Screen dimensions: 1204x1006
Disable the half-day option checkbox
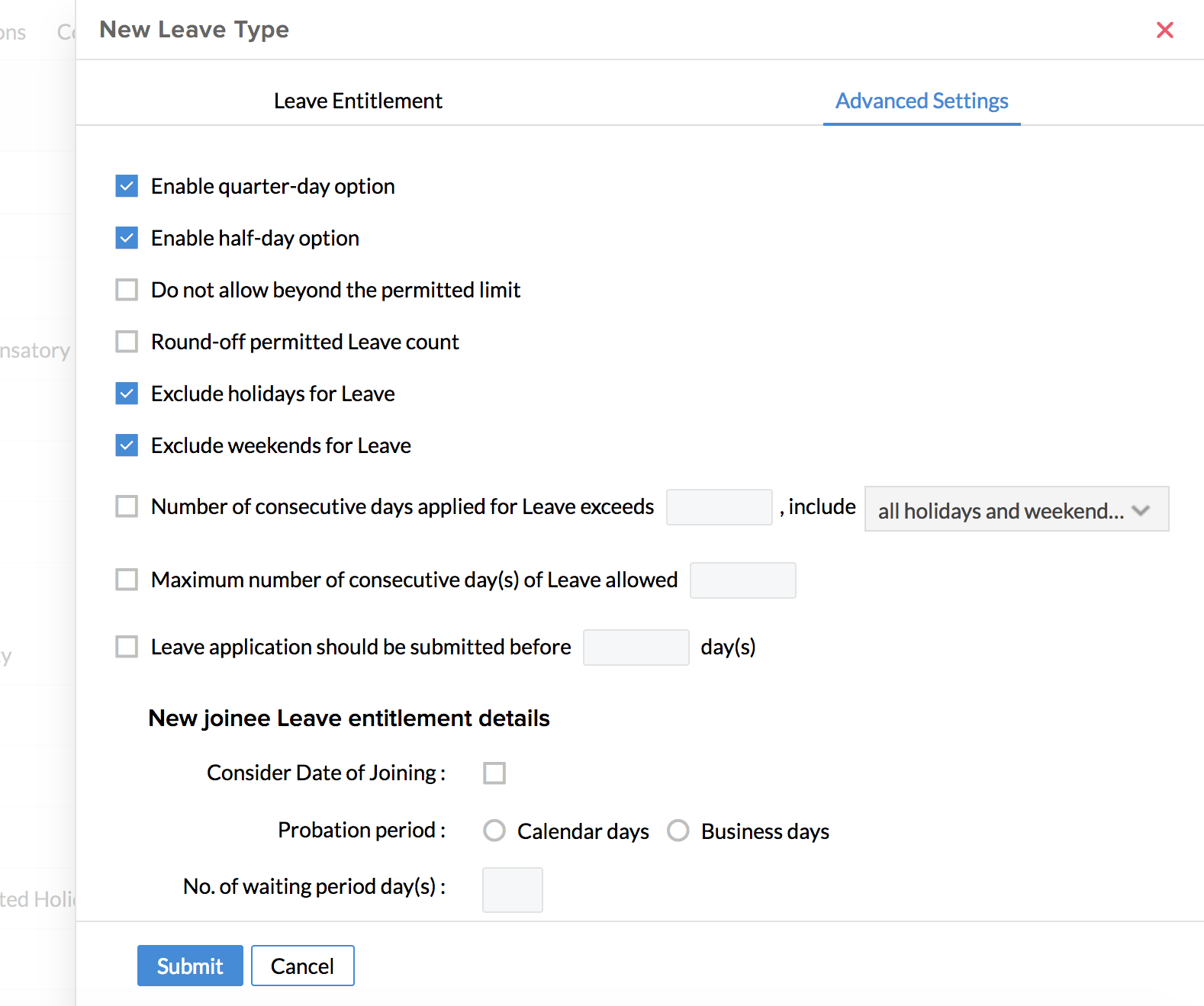(x=127, y=238)
